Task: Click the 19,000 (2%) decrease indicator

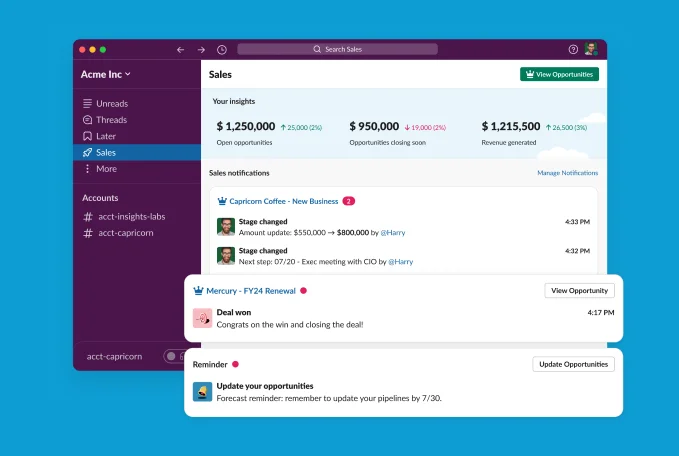Action: (x=425, y=127)
